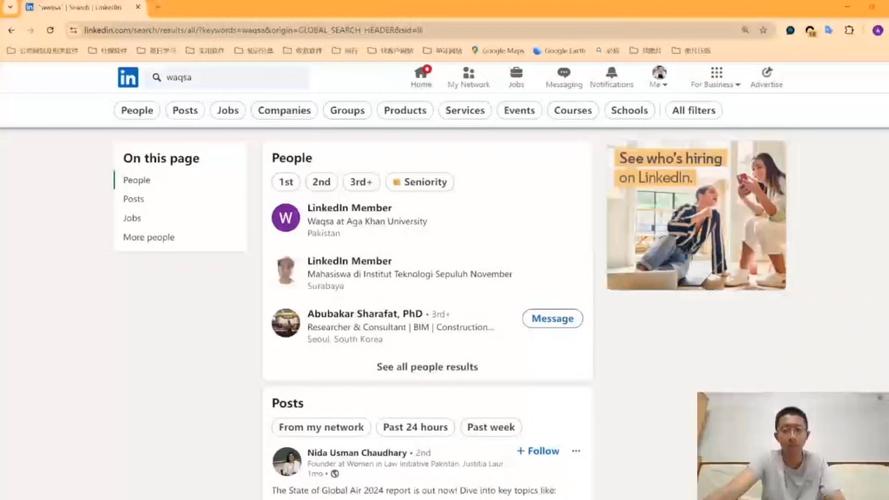The width and height of the screenshot is (889, 500).
Task: Open Messaging
Action: click(x=564, y=77)
